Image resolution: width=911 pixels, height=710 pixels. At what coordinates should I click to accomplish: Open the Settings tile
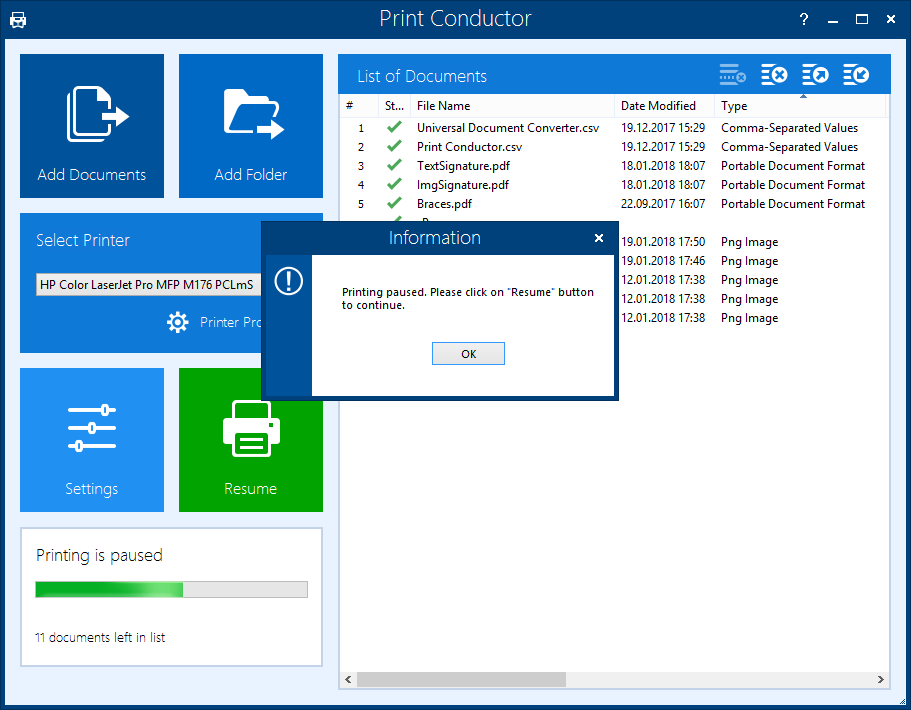[92, 440]
